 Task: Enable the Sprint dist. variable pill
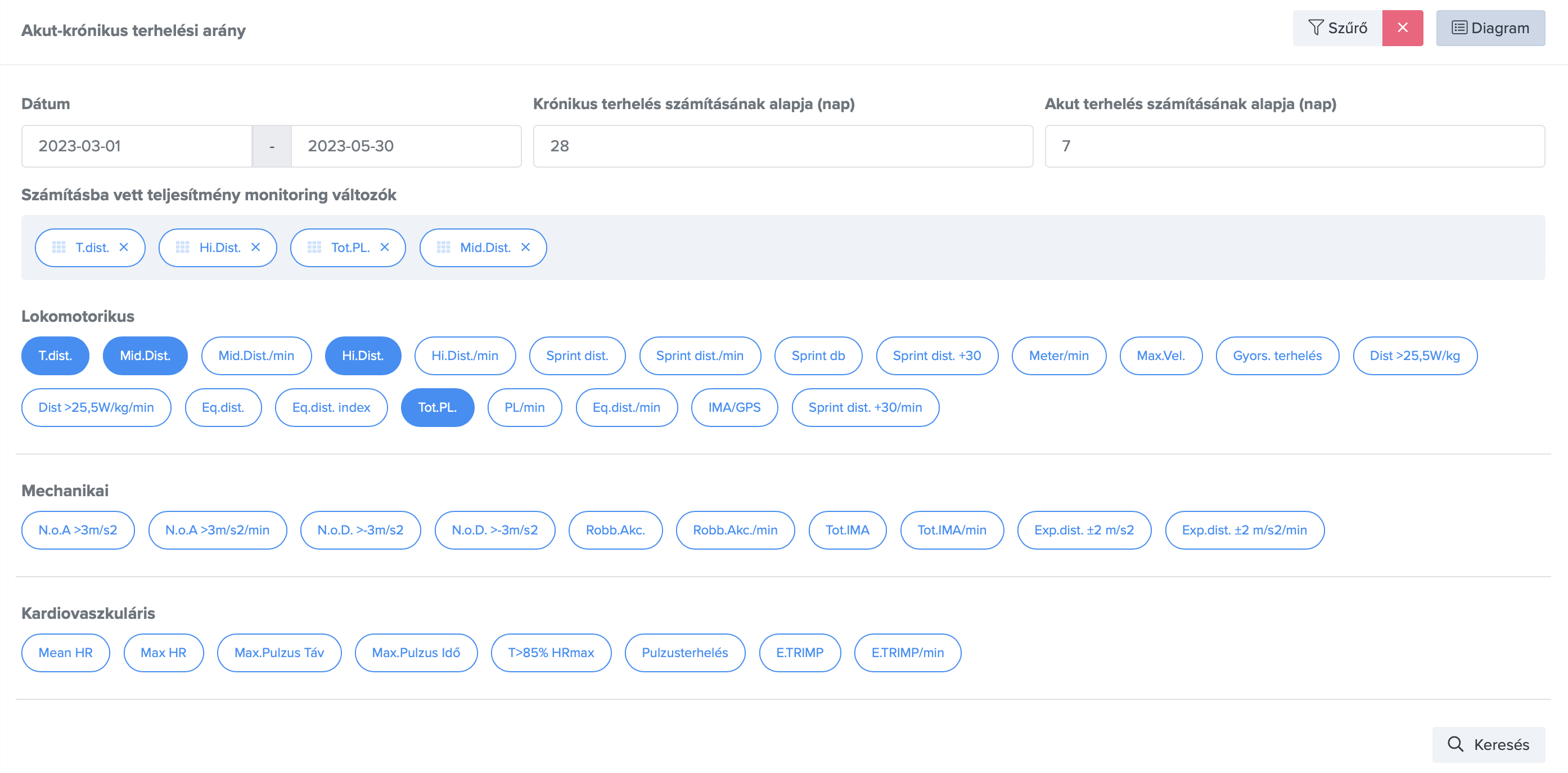pyautogui.click(x=576, y=356)
